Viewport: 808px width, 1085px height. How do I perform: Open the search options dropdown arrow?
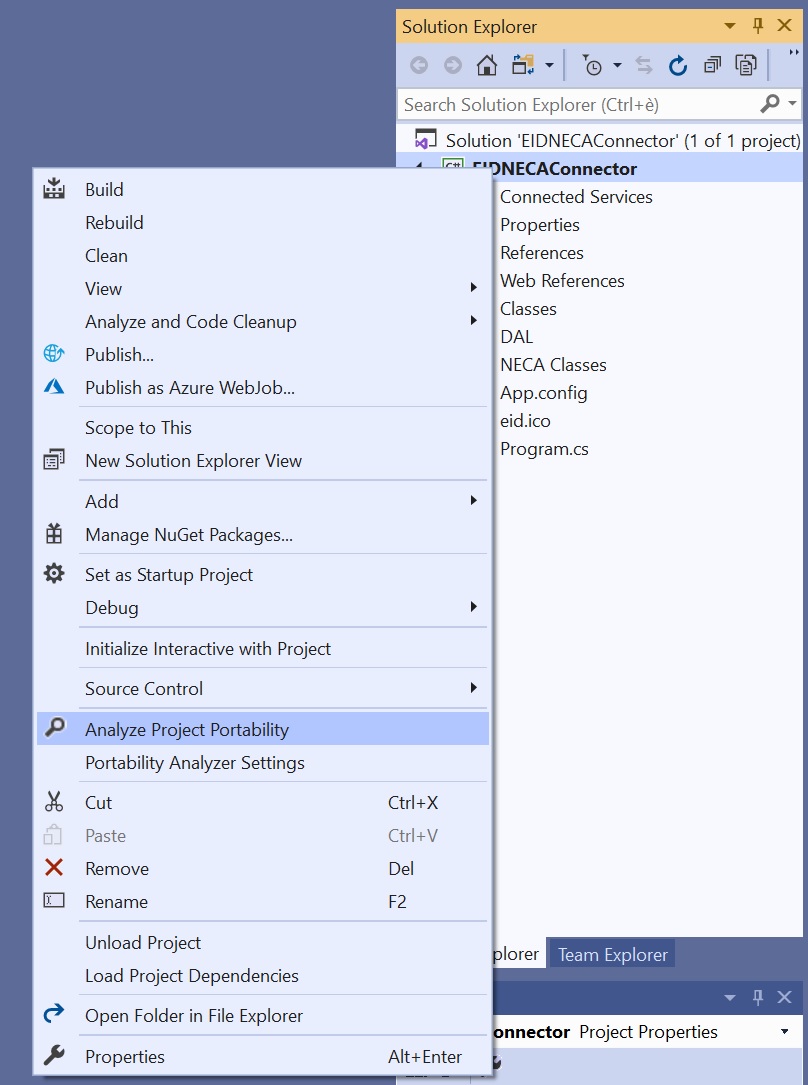point(793,104)
